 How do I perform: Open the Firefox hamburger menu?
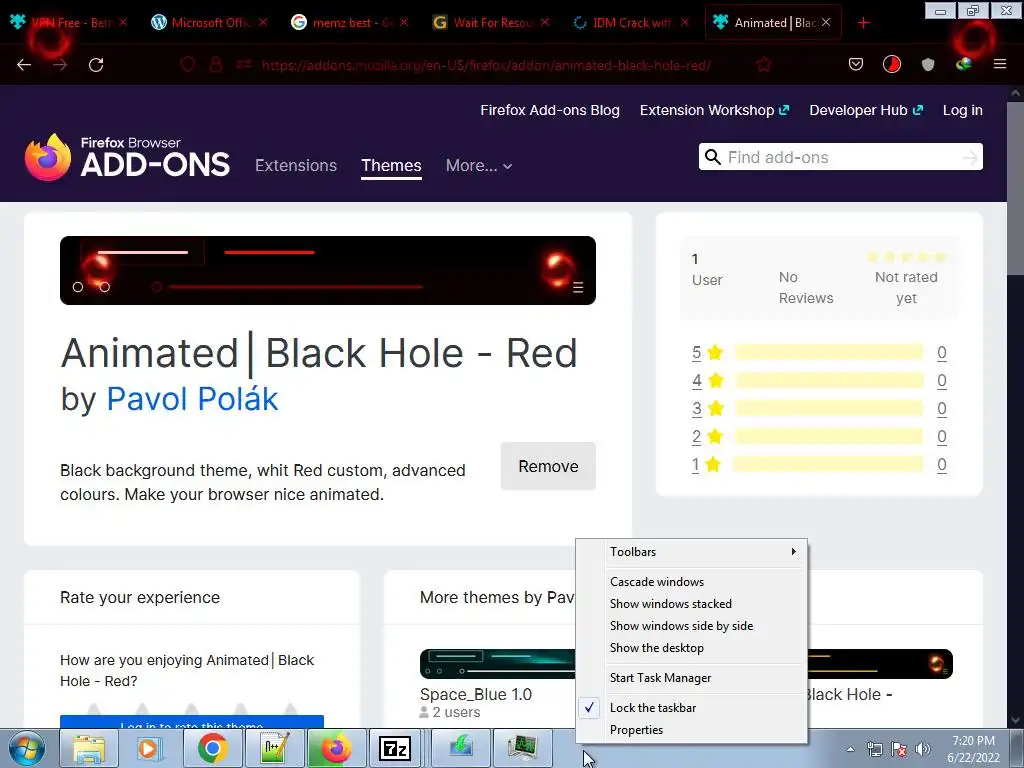pos(999,64)
